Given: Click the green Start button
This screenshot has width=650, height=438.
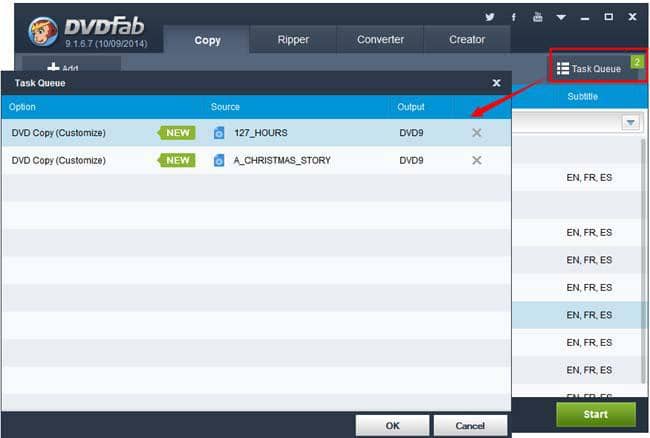Looking at the screenshot, I should (x=596, y=414).
